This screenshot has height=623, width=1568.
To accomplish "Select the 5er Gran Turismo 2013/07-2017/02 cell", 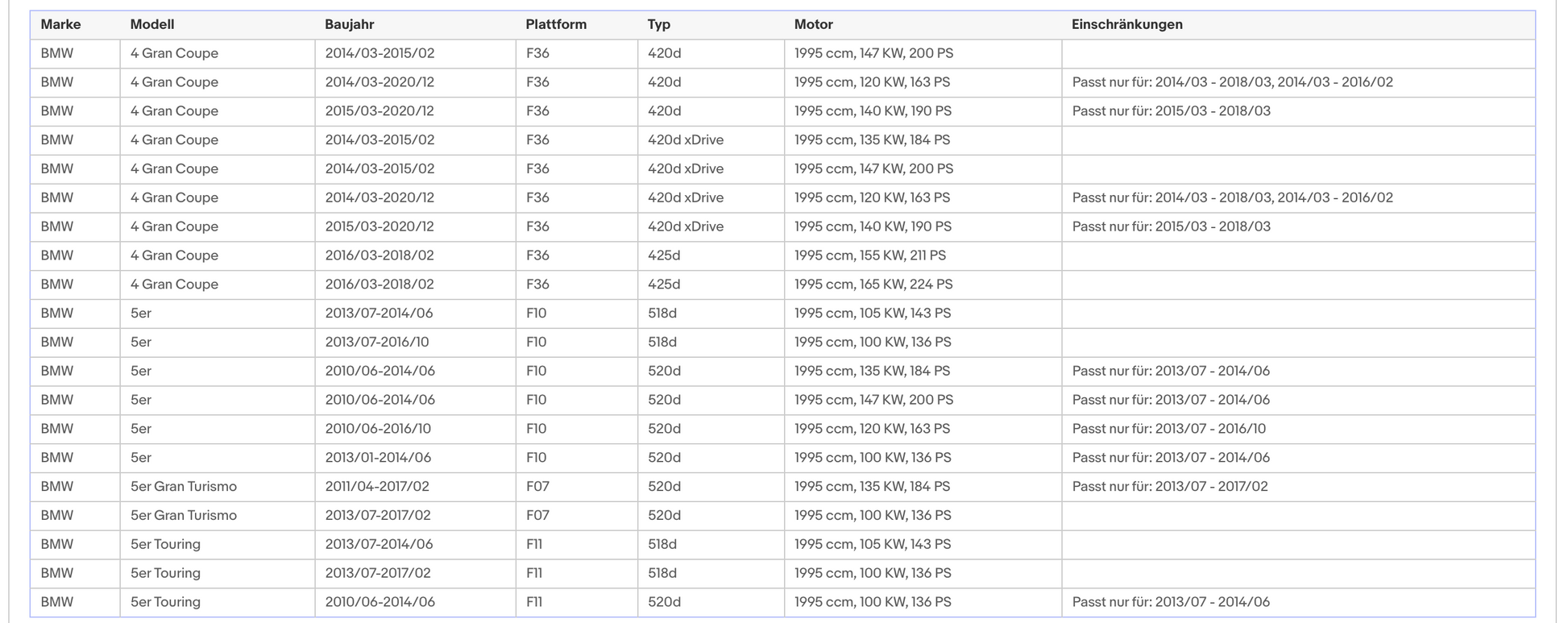I will tap(377, 516).
